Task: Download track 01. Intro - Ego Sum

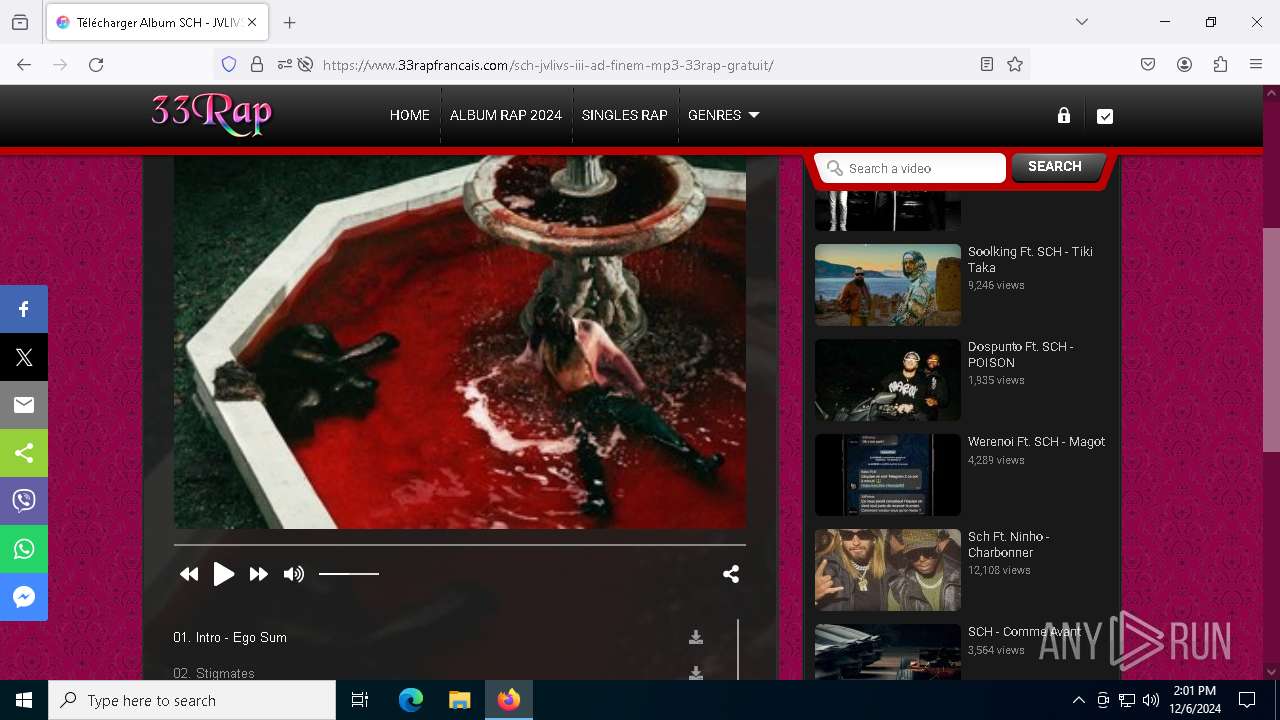Action: (x=696, y=637)
